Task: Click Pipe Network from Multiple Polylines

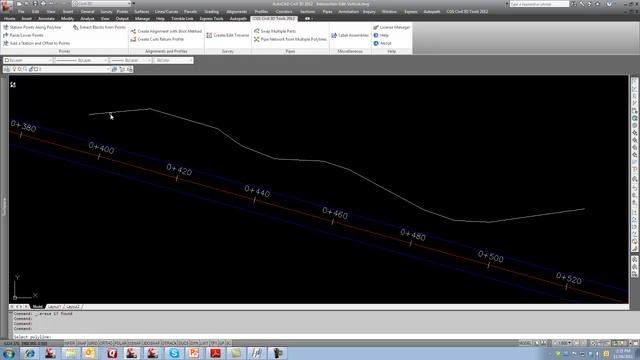Action: click(x=290, y=39)
